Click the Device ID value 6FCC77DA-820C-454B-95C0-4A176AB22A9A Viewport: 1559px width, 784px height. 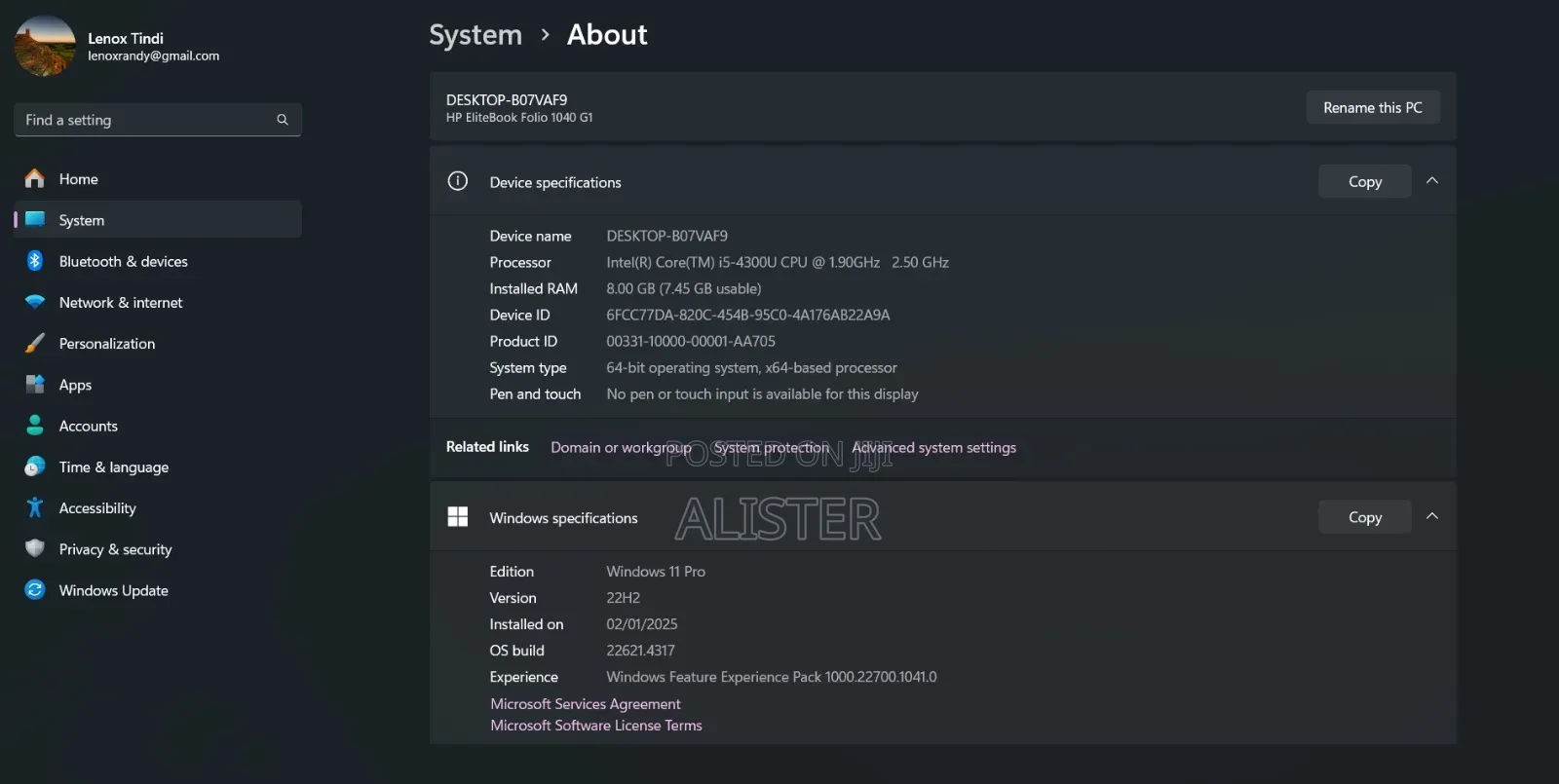coord(748,315)
